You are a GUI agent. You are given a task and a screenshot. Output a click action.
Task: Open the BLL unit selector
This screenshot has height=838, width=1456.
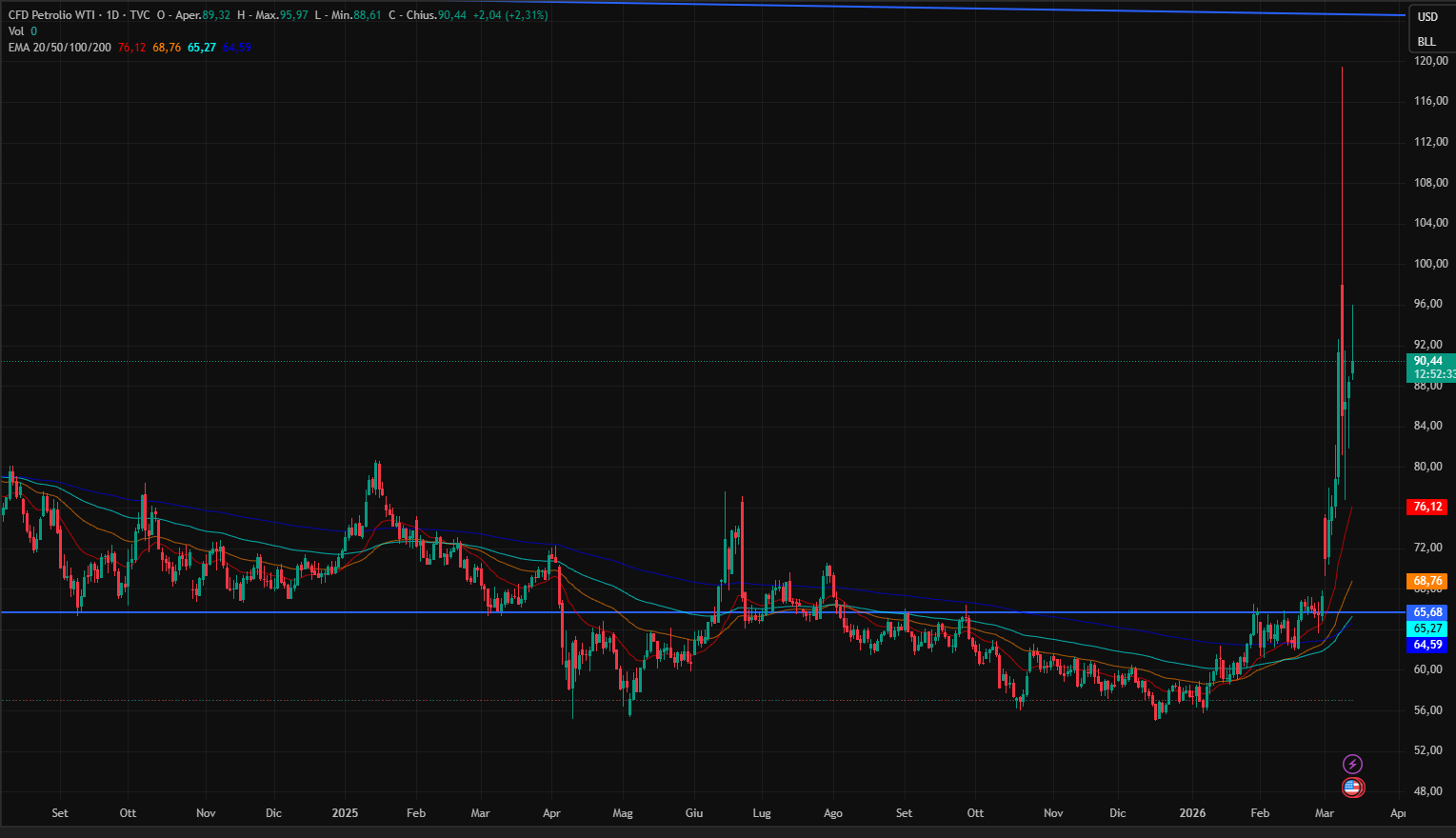1426,42
